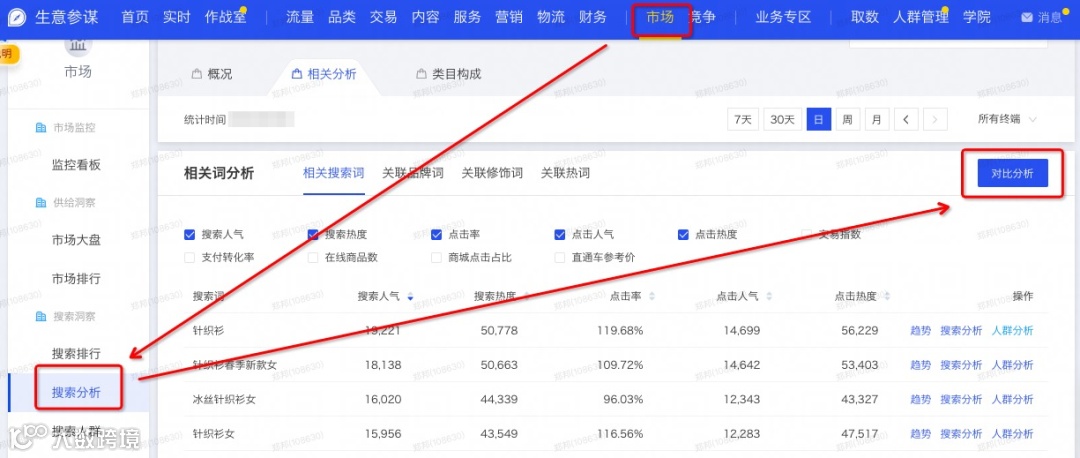
Task: Open the 内容 menu item
Action: (425, 18)
